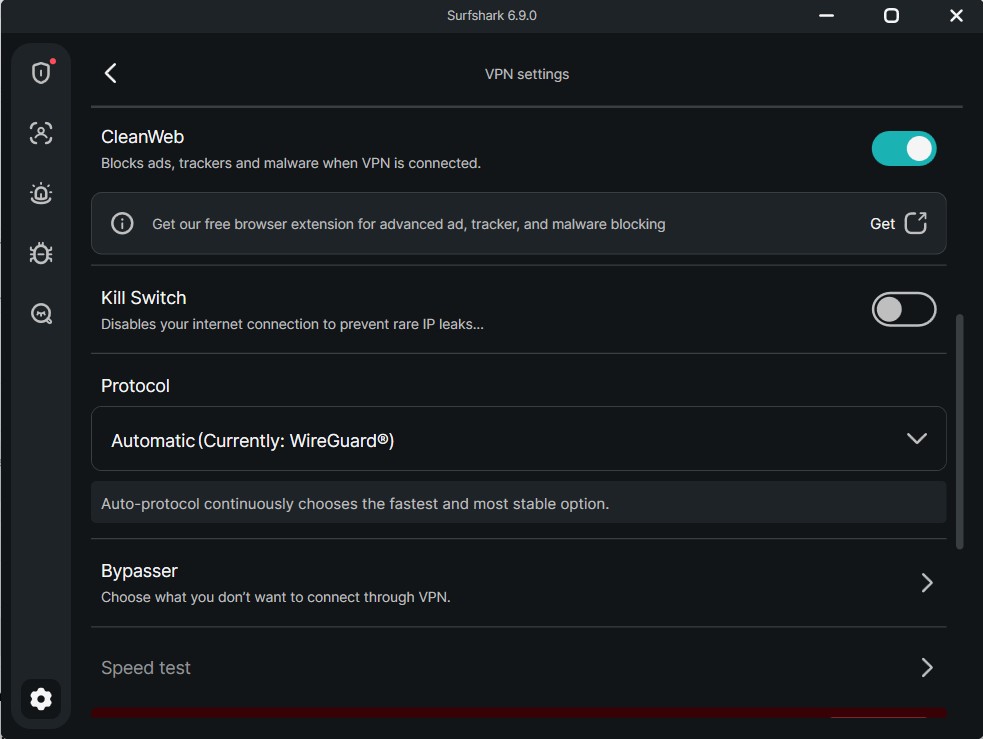983x739 pixels.
Task: Select the Speed test row label
Action: click(x=145, y=668)
